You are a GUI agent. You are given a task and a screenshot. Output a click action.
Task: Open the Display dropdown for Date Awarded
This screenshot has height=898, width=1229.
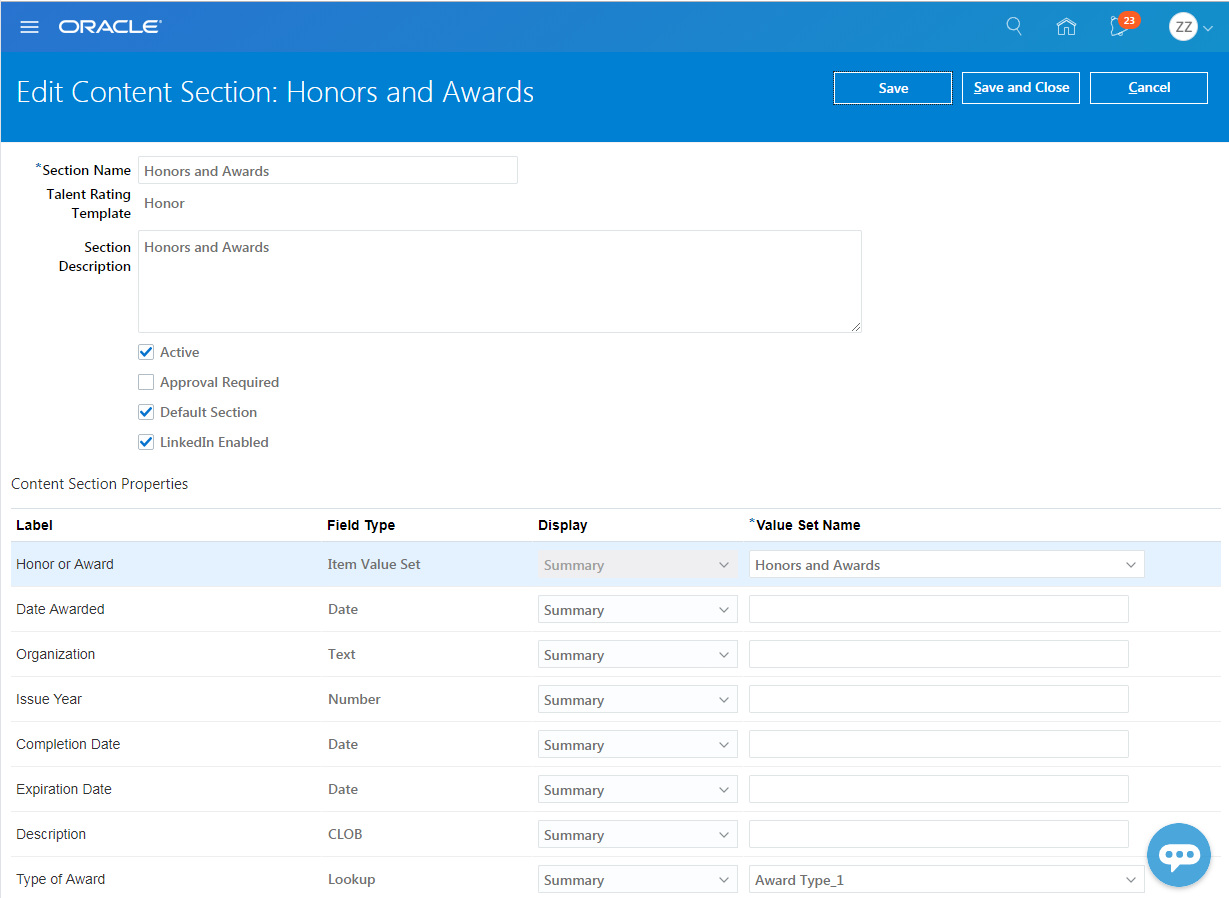(x=724, y=609)
